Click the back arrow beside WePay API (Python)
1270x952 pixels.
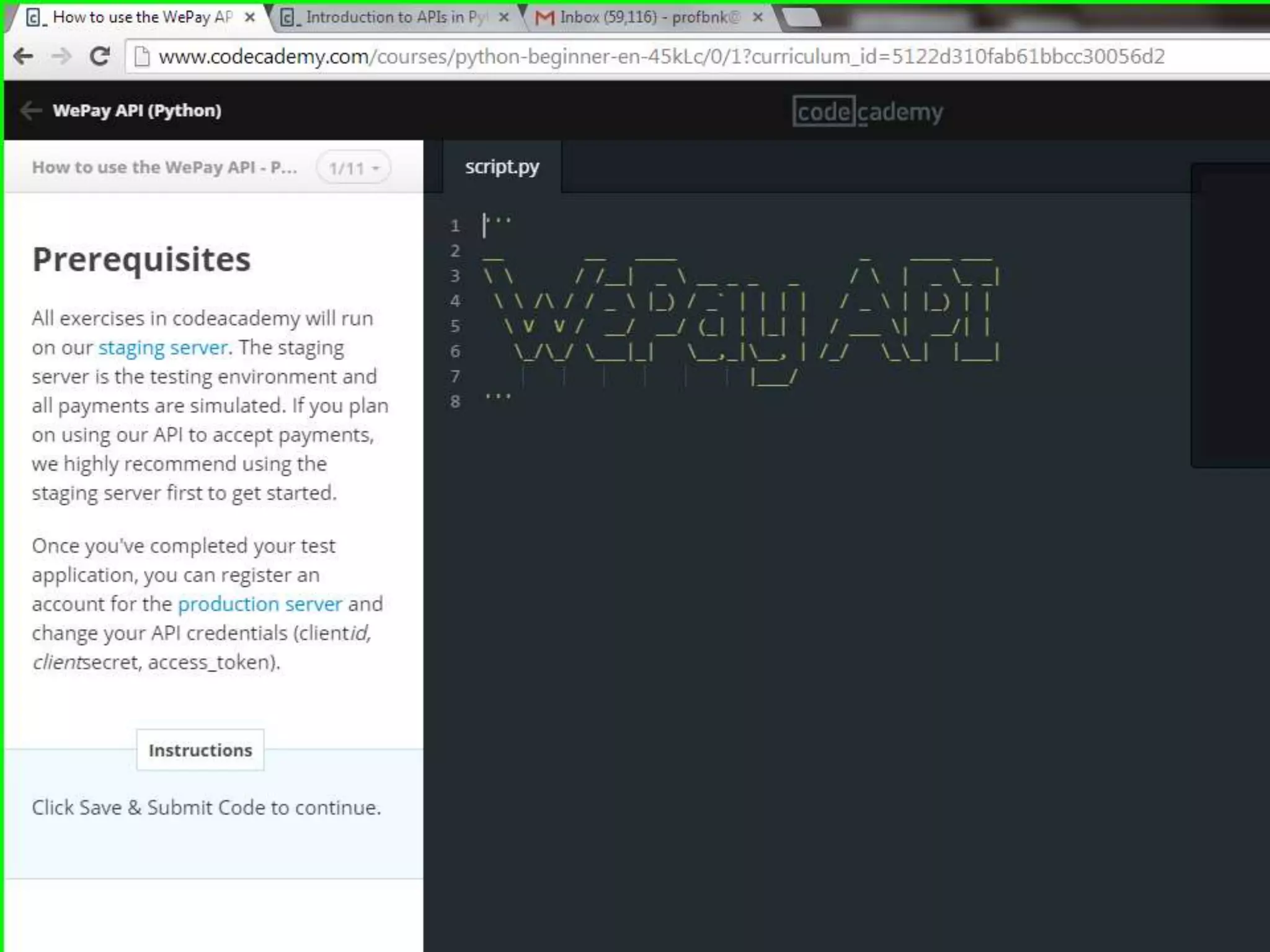point(30,110)
